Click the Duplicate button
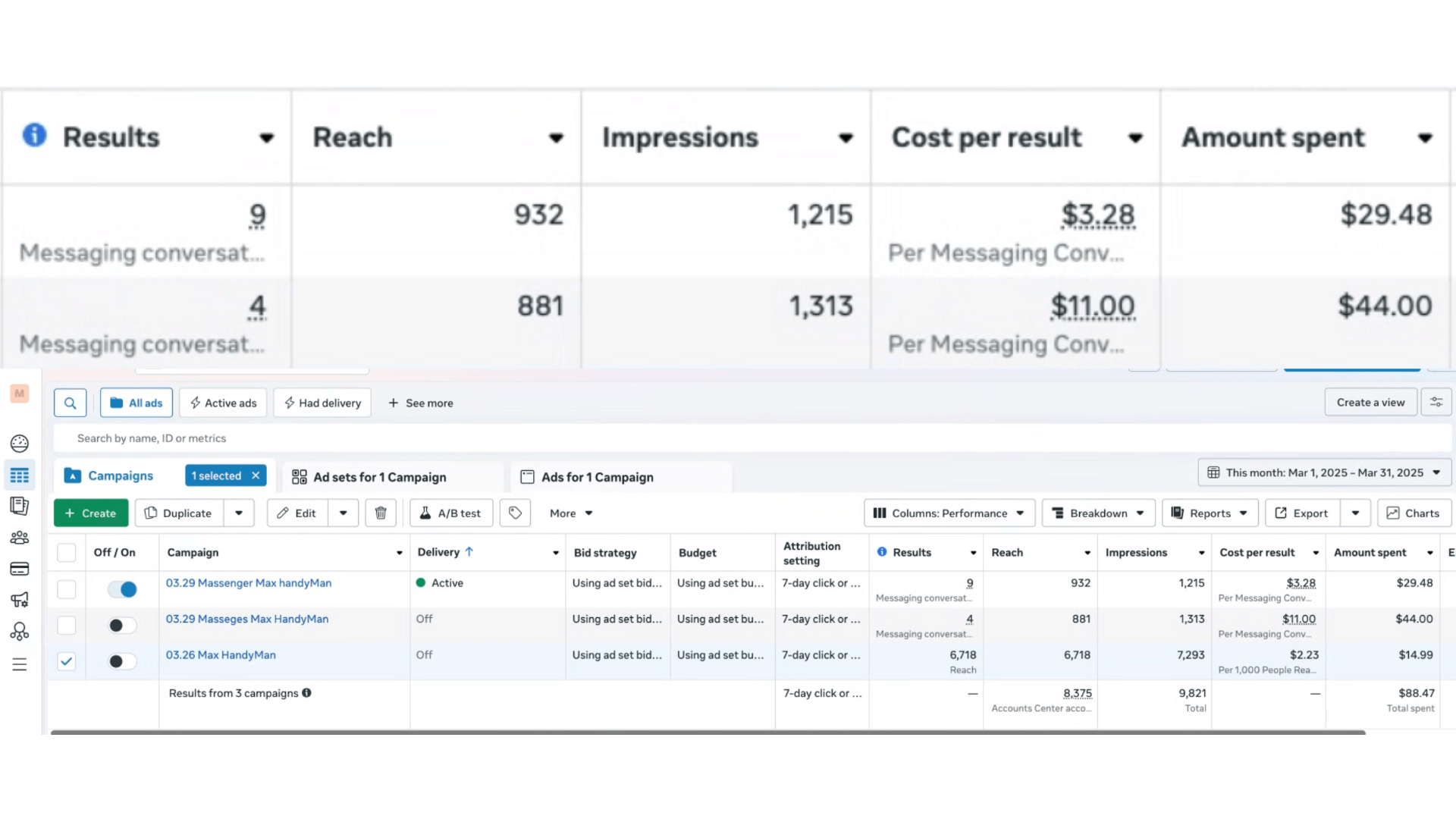Viewport: 1456px width, 819px height. [179, 513]
